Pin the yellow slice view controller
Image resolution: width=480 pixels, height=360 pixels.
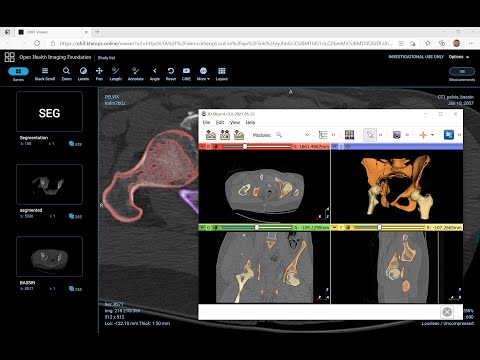(x=335, y=227)
